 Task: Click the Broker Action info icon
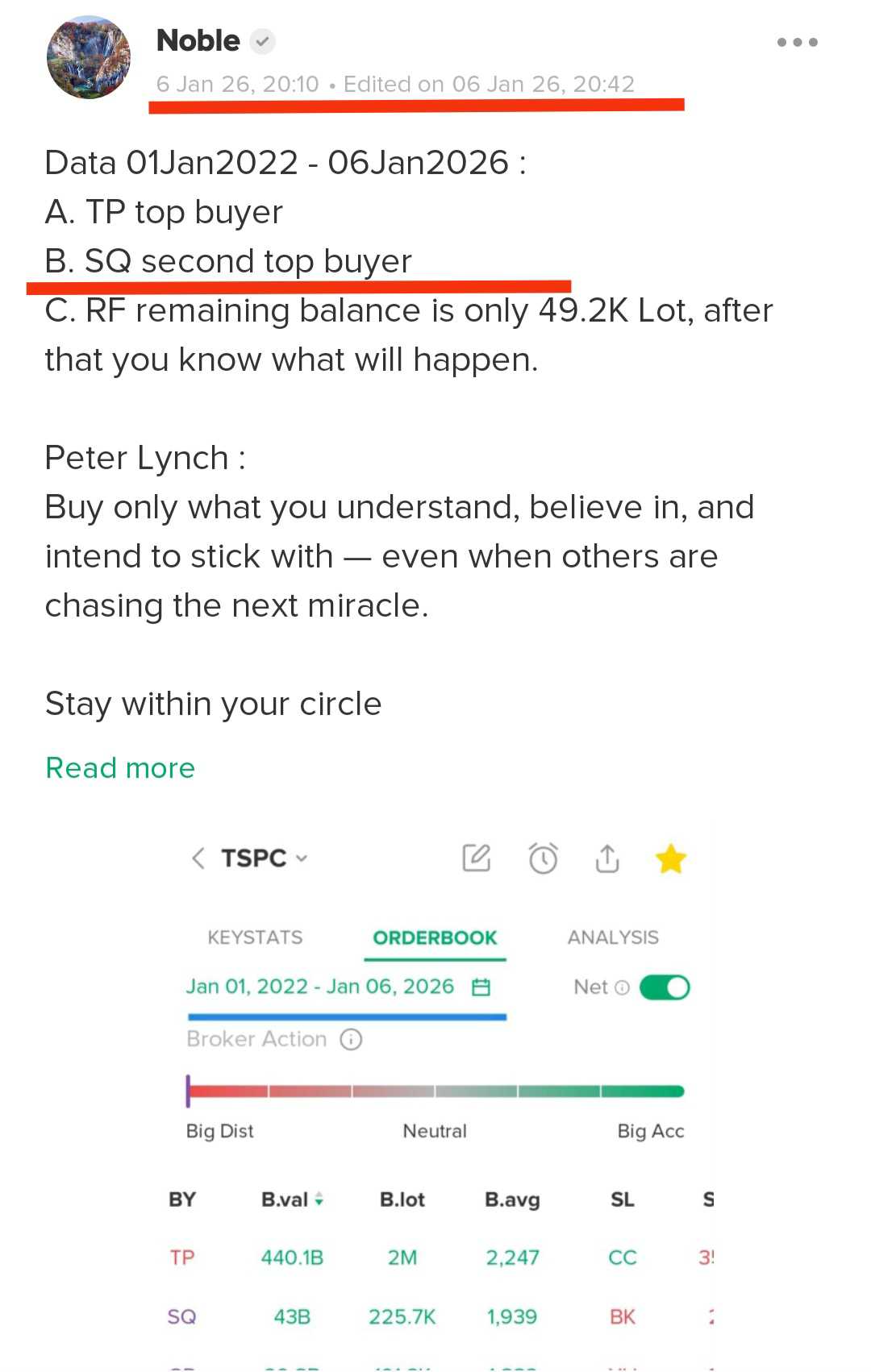[x=351, y=1039]
